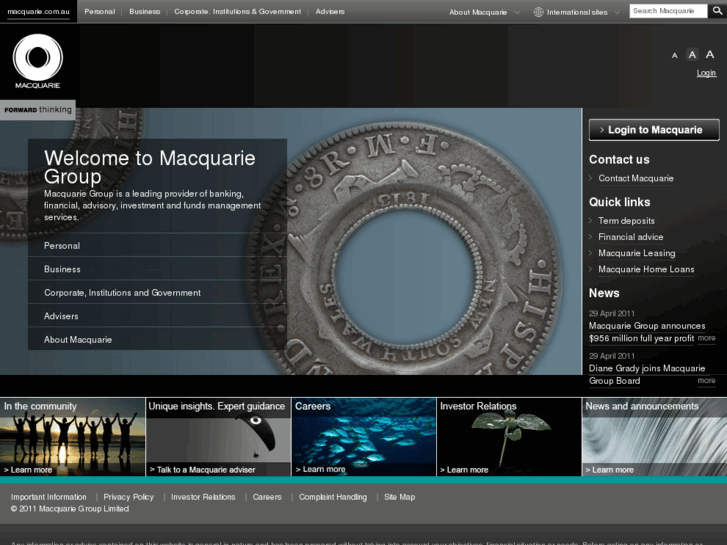The height and width of the screenshot is (545, 727).
Task: Select the medium text size A
Action: (692, 55)
